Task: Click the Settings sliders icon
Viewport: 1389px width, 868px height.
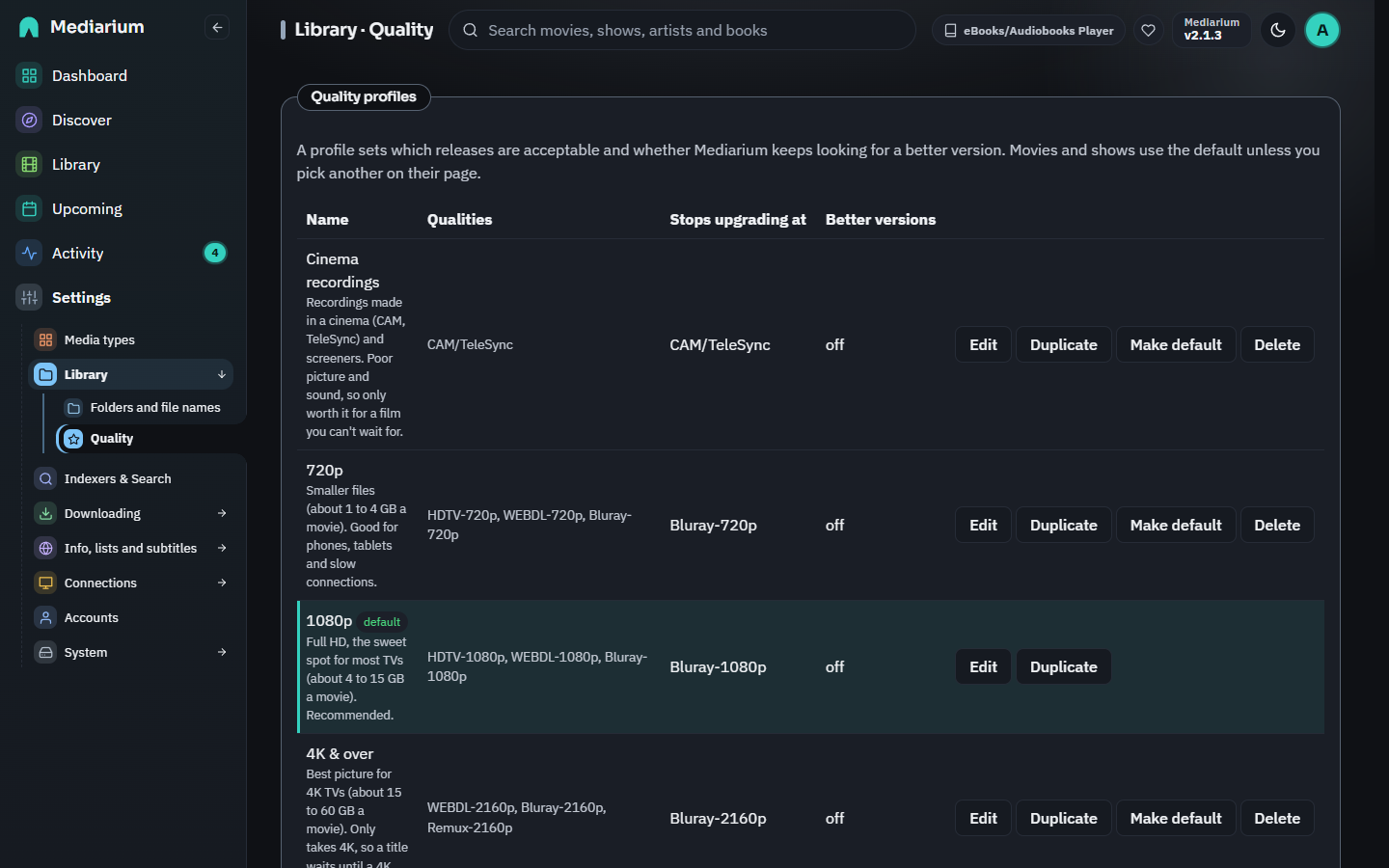Action: [30, 297]
